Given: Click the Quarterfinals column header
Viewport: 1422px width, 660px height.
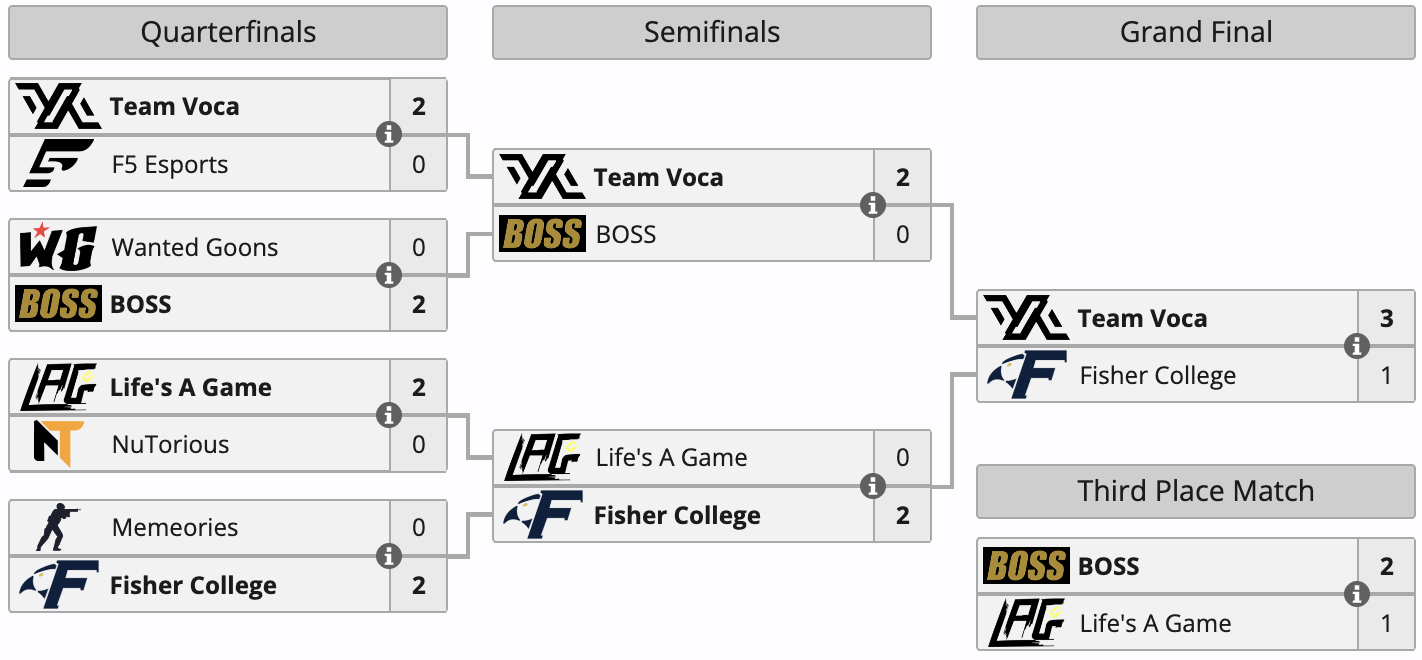Looking at the screenshot, I should click(x=228, y=32).
